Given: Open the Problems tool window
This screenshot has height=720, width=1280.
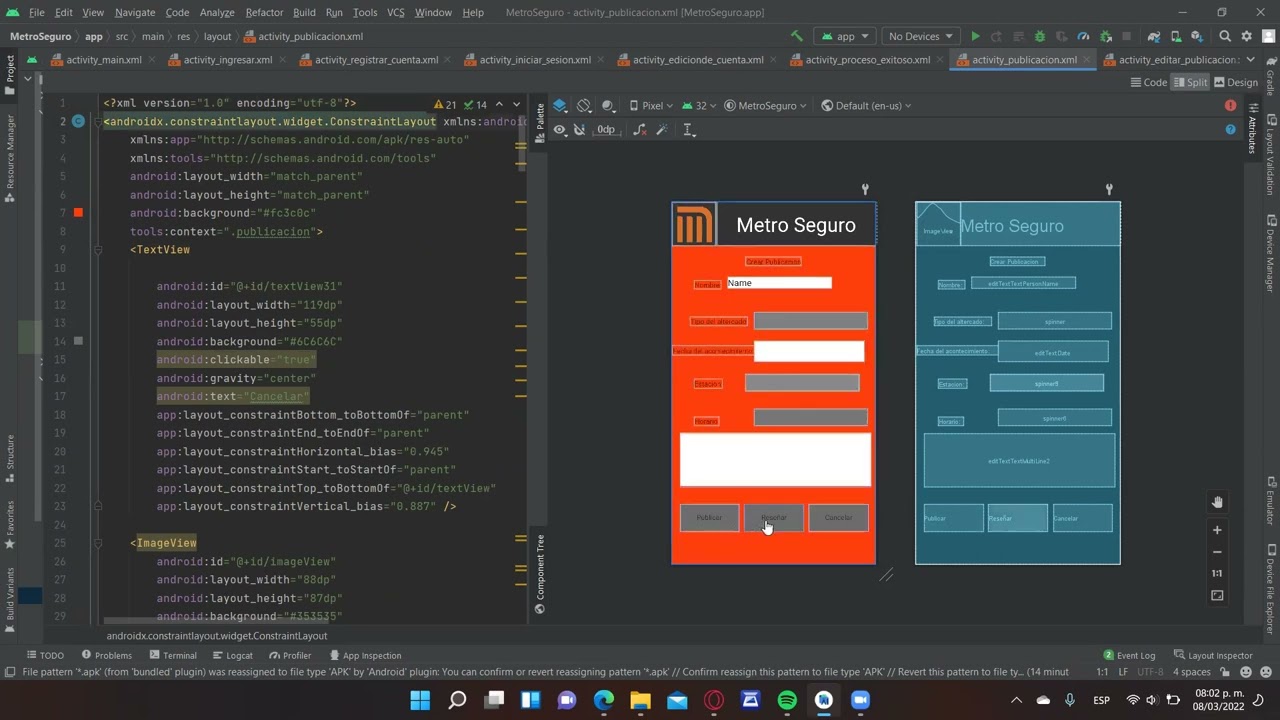Looking at the screenshot, I should pyautogui.click(x=106, y=656).
